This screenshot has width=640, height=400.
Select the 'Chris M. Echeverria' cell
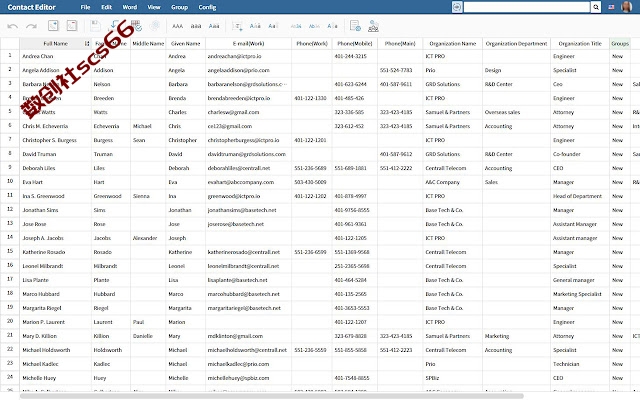click(56, 126)
